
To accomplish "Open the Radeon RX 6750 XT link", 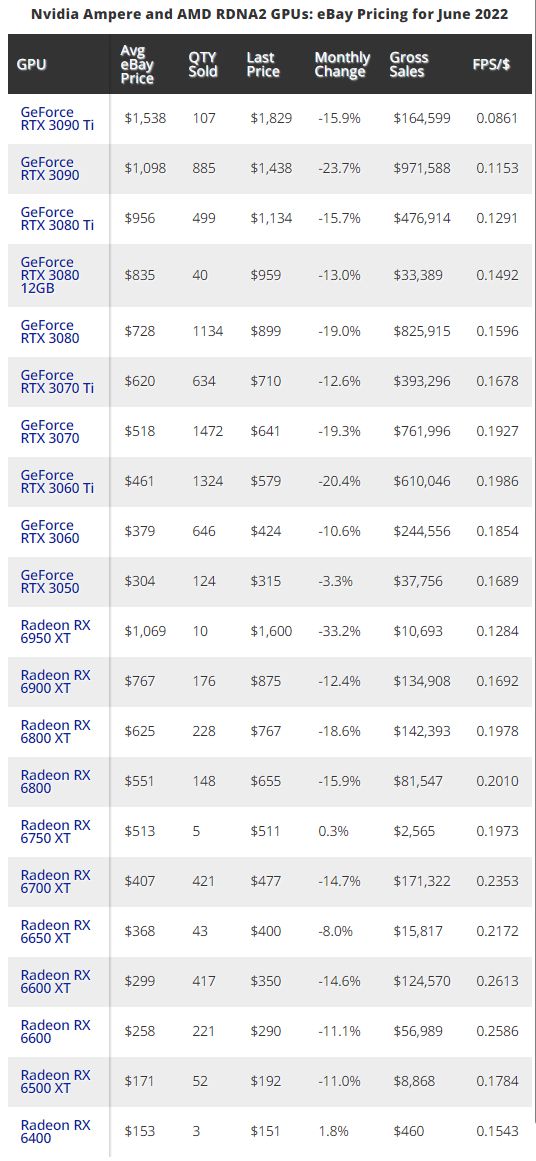I will [x=56, y=832].
